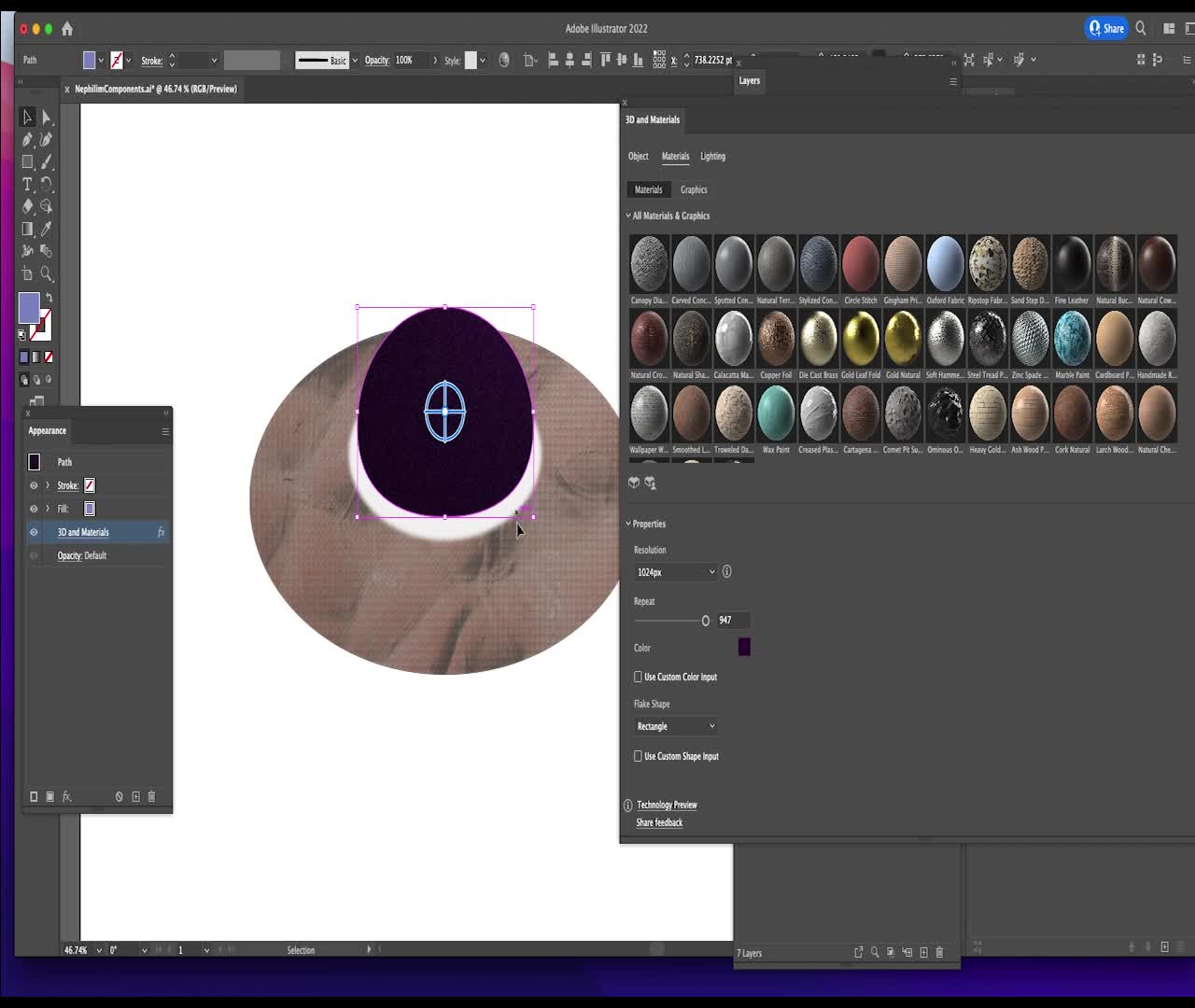
Task: Create new layer in Layers panel
Action: (x=924, y=952)
